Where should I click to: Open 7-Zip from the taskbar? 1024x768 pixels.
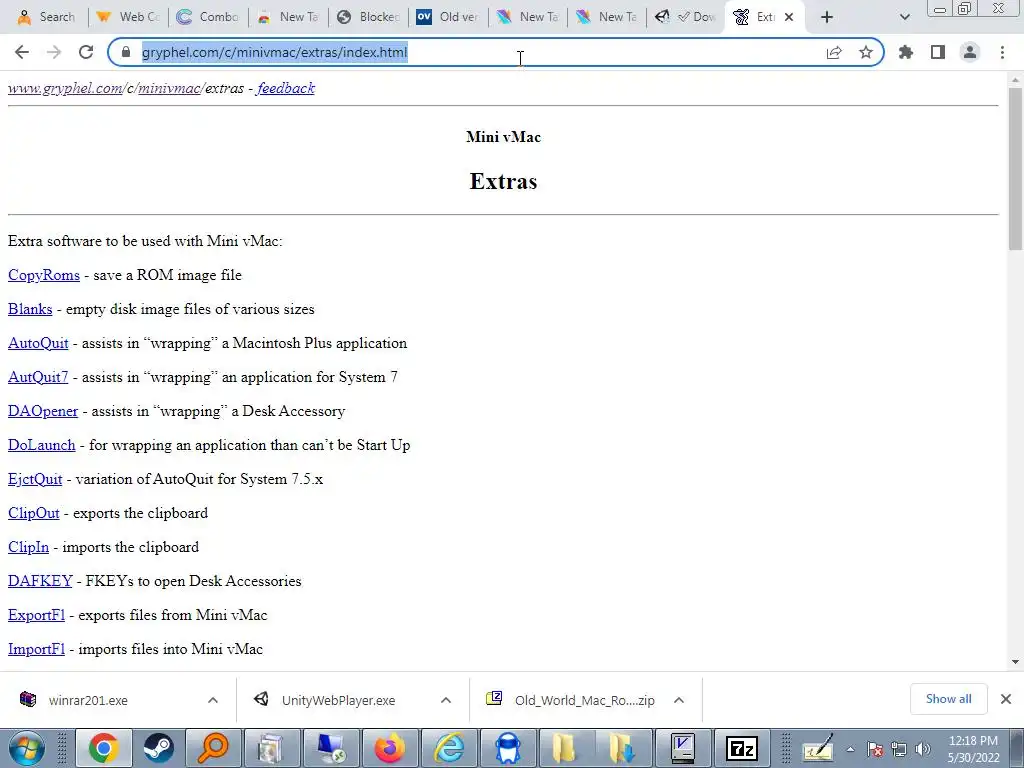[742, 748]
